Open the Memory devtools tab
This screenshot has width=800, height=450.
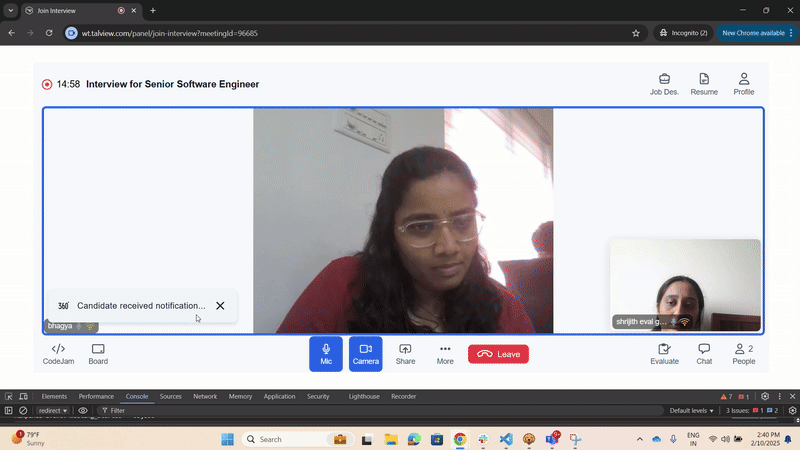click(x=240, y=396)
